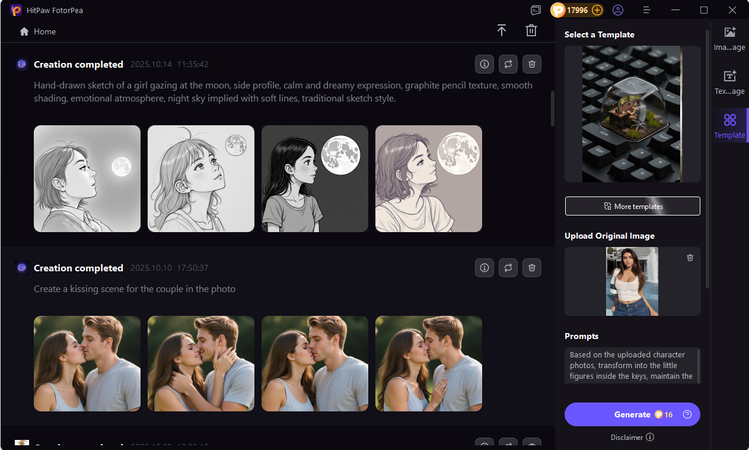Click the More templates button
The width and height of the screenshot is (749, 450).
[x=632, y=206]
